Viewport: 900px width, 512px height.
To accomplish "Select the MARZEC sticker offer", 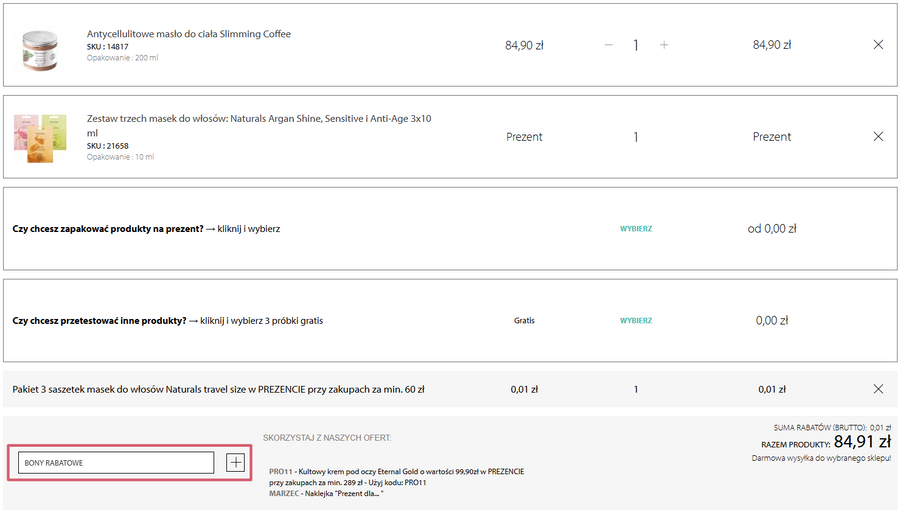I will coord(327,493).
